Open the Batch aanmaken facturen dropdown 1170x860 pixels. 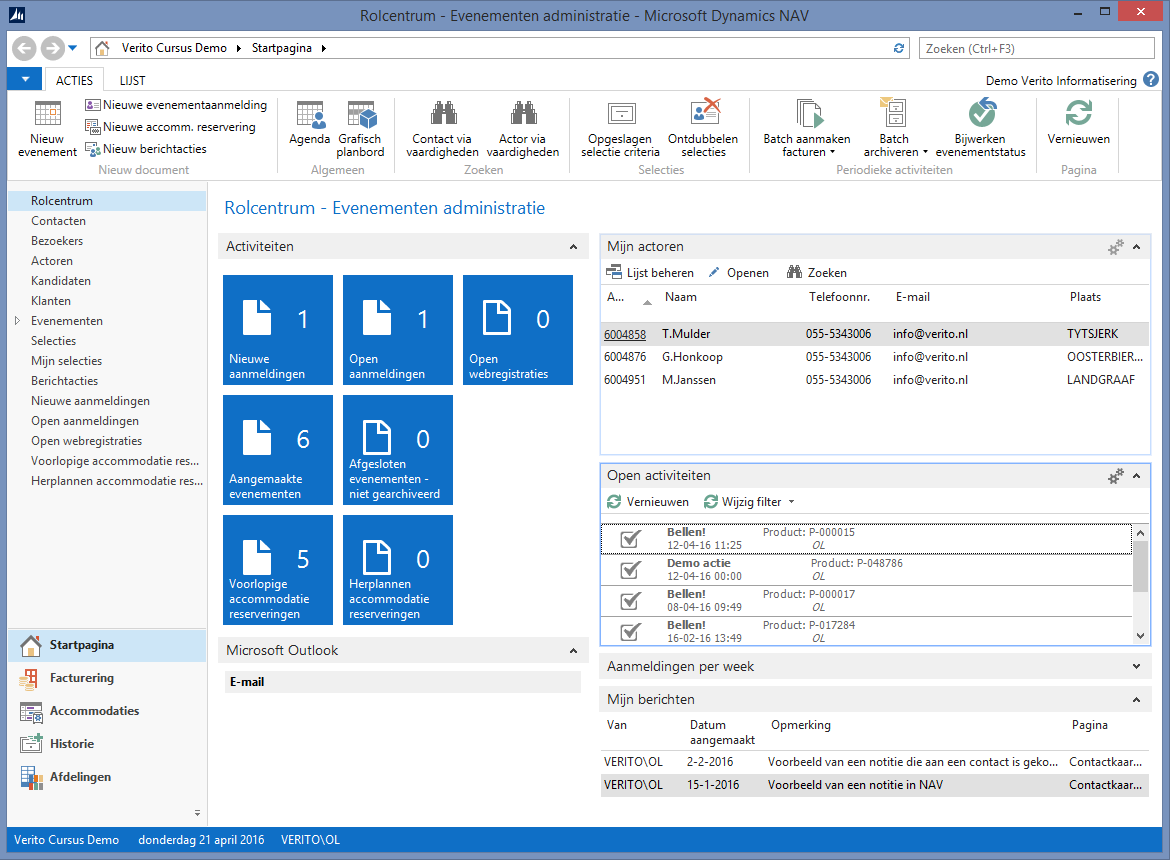coord(807,128)
